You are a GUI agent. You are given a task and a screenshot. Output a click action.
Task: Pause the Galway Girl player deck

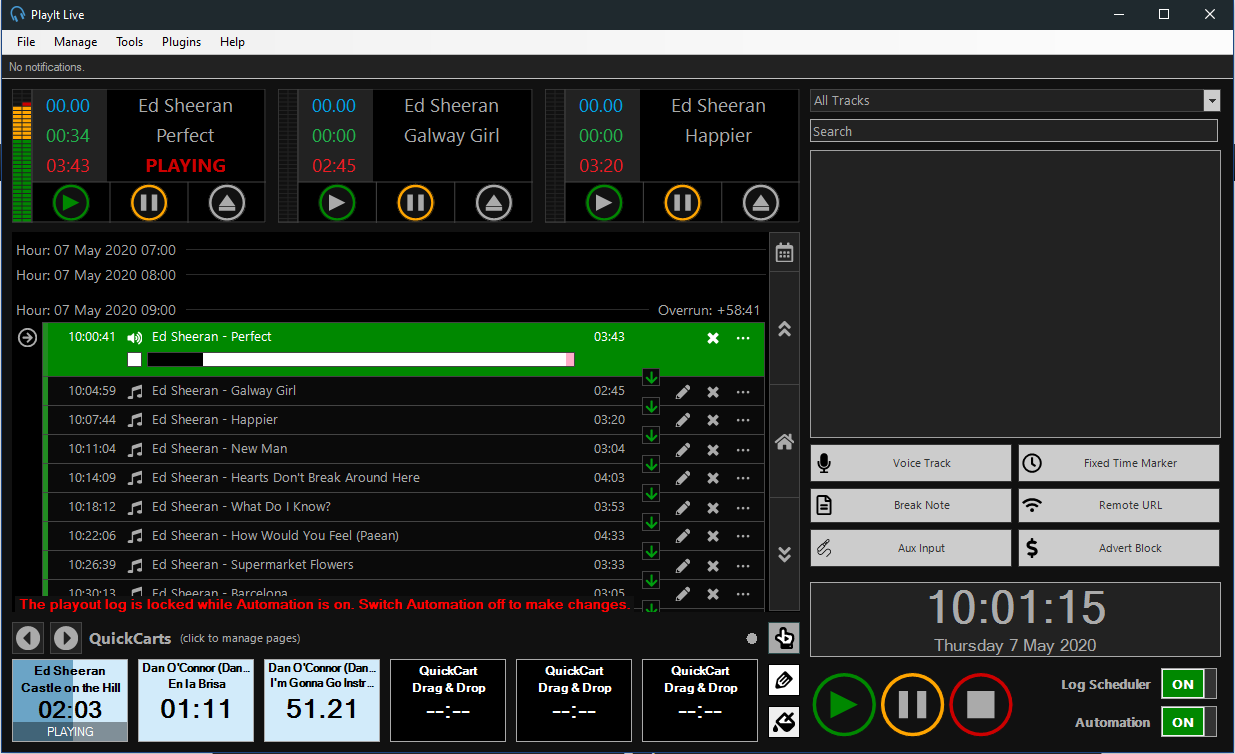(415, 202)
